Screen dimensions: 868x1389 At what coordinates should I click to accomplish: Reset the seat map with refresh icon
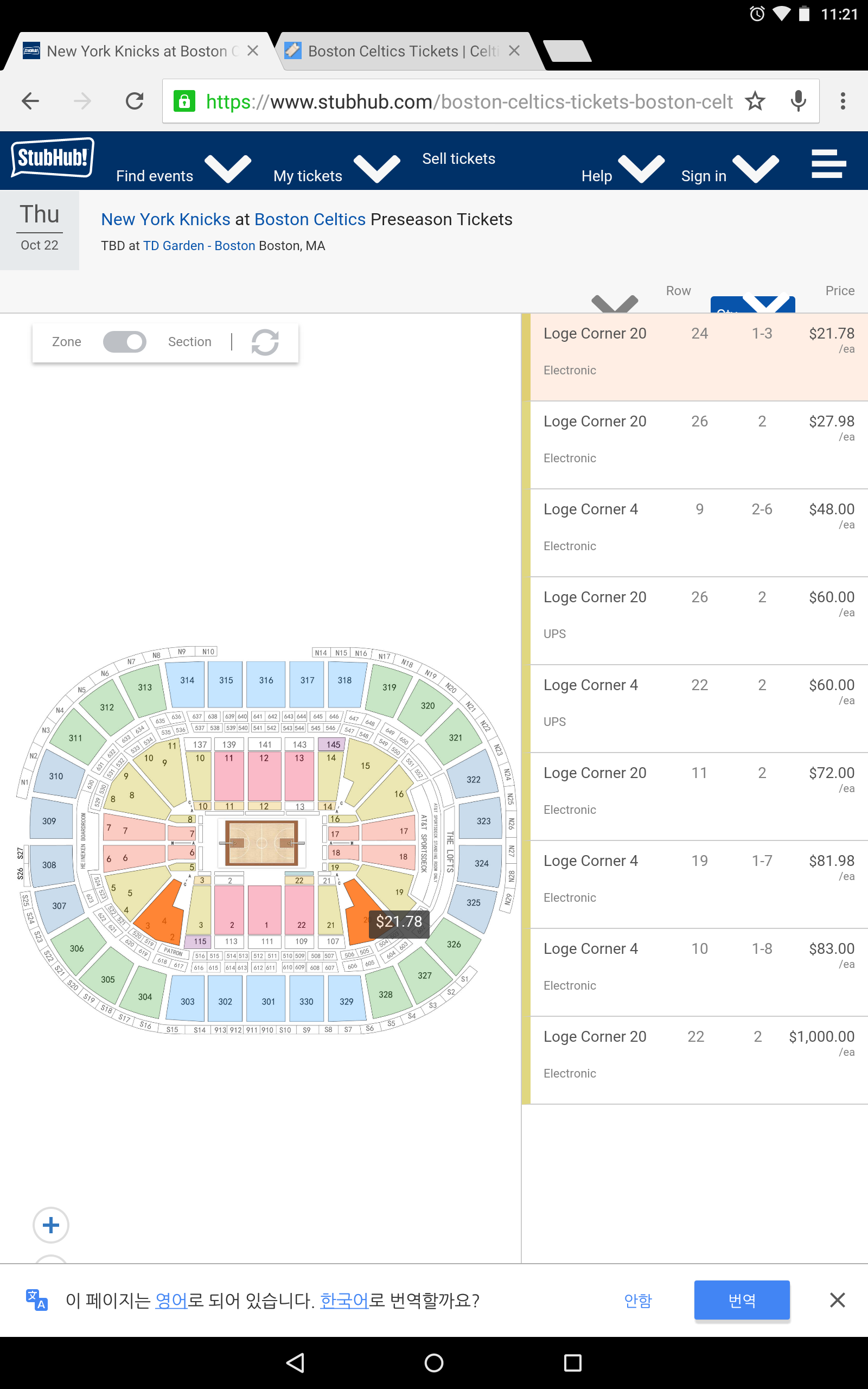tap(265, 342)
